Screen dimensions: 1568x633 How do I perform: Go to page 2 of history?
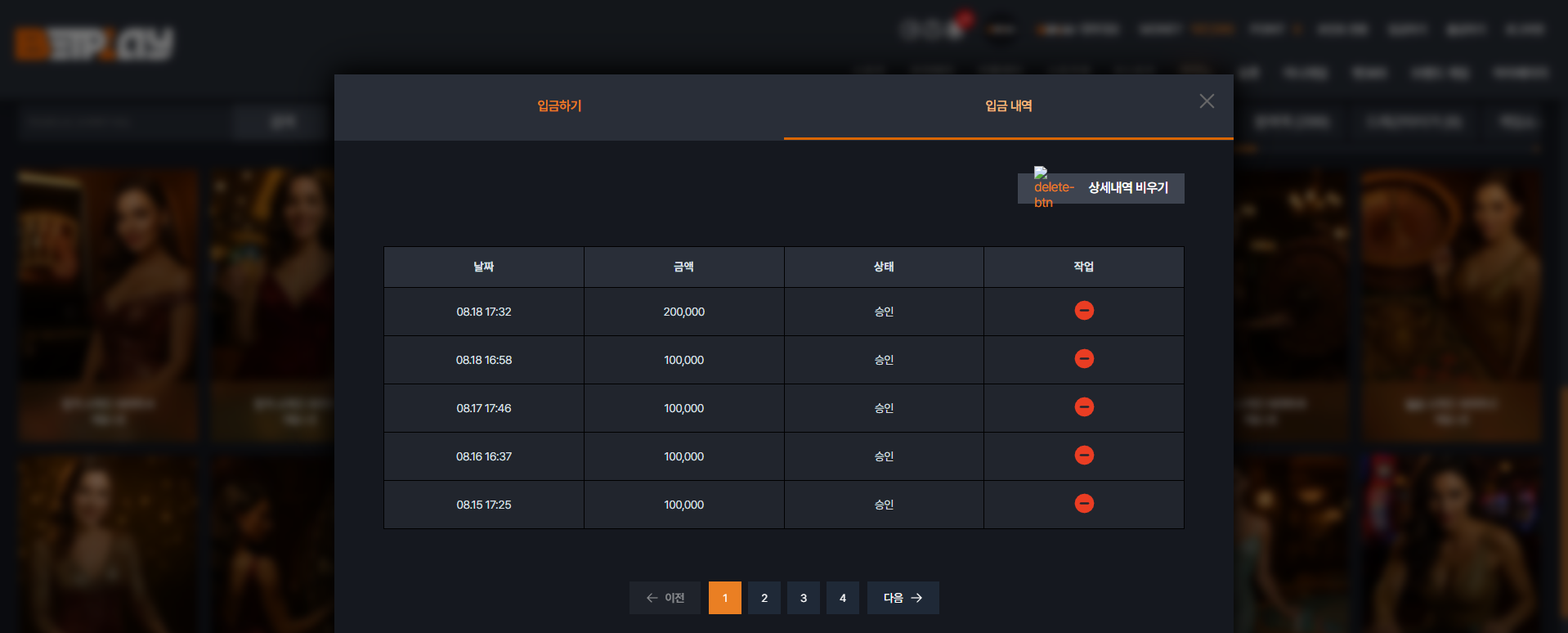click(764, 598)
